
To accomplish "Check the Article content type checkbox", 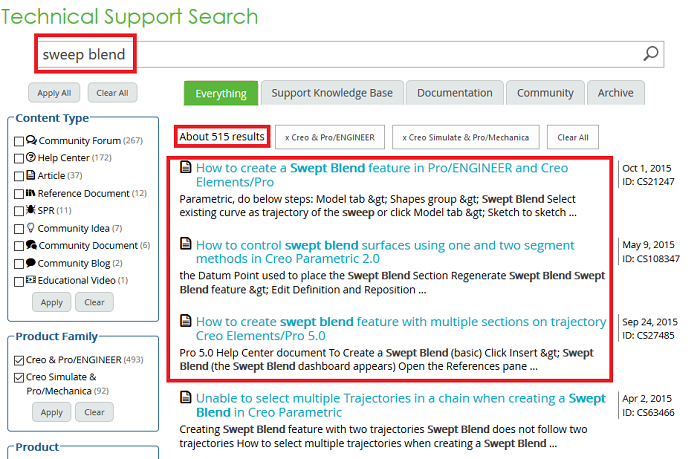I will (19, 176).
